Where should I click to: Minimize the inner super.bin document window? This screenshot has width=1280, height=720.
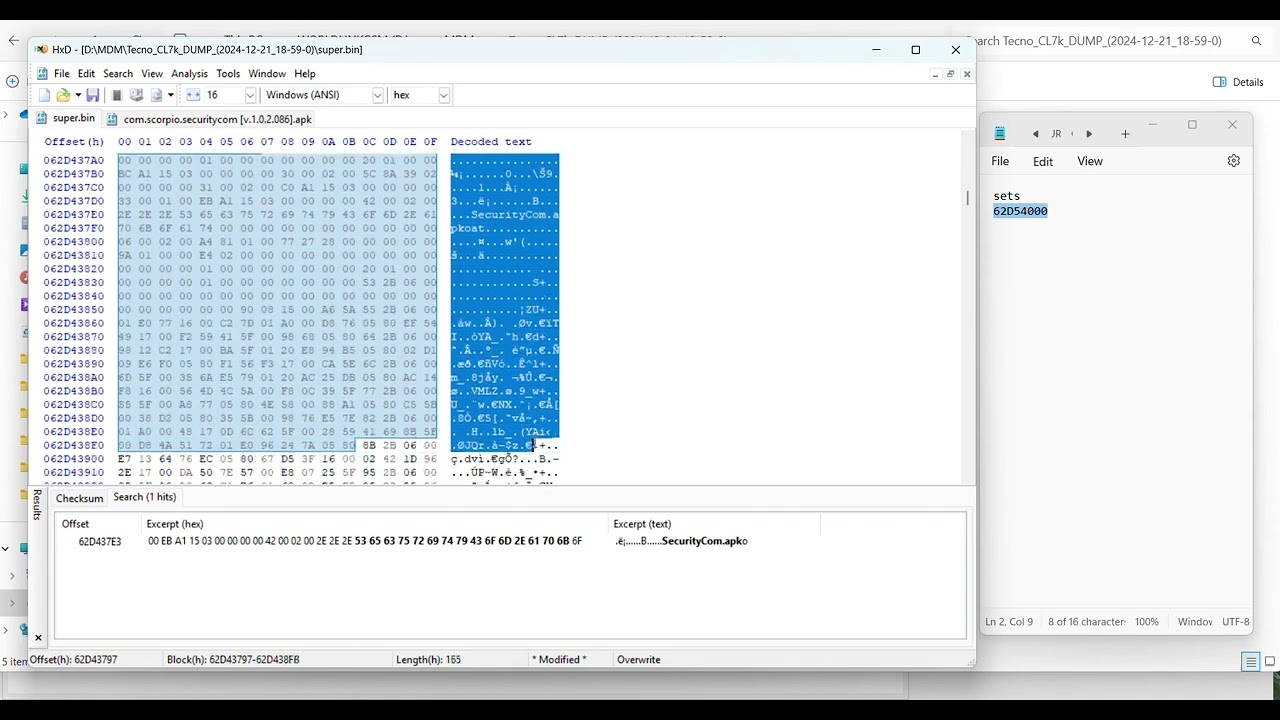[935, 74]
